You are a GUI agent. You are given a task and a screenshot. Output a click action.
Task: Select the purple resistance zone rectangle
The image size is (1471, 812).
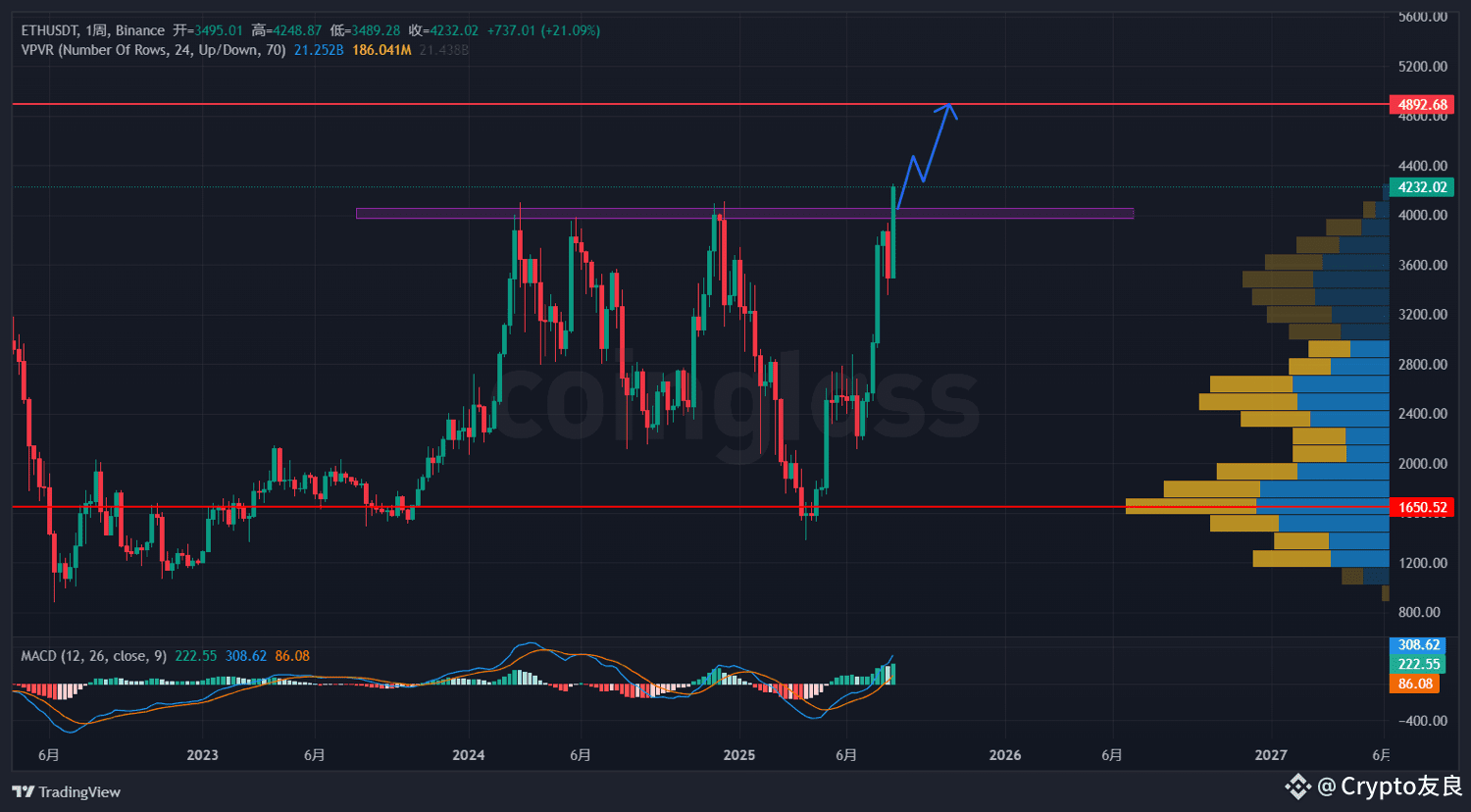(744, 213)
